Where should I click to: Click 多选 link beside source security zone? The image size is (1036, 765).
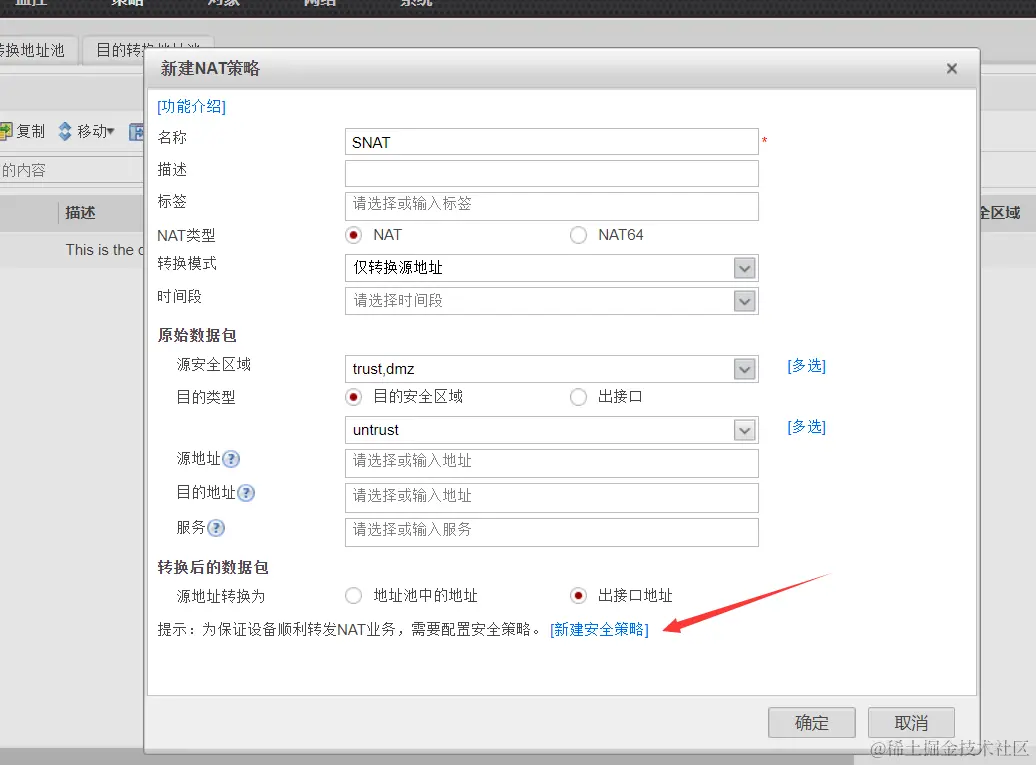point(806,366)
